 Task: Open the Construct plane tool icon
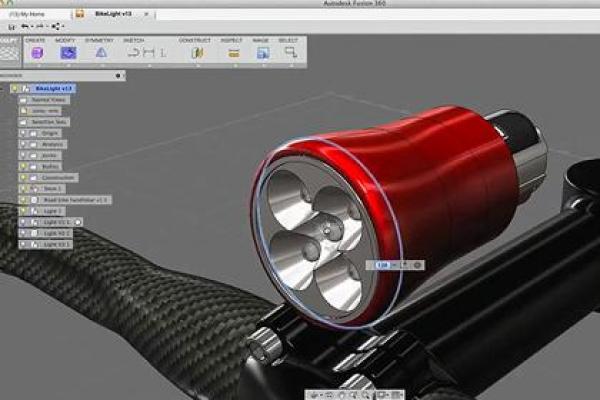198,53
